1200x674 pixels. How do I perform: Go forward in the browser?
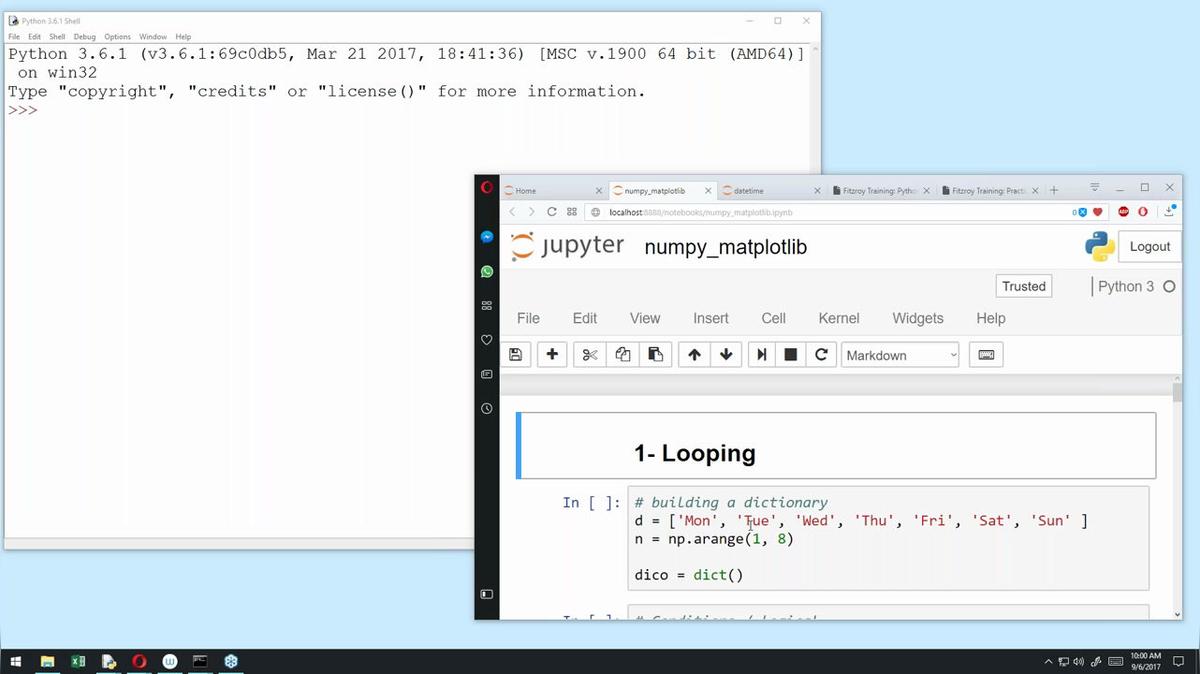[531, 212]
